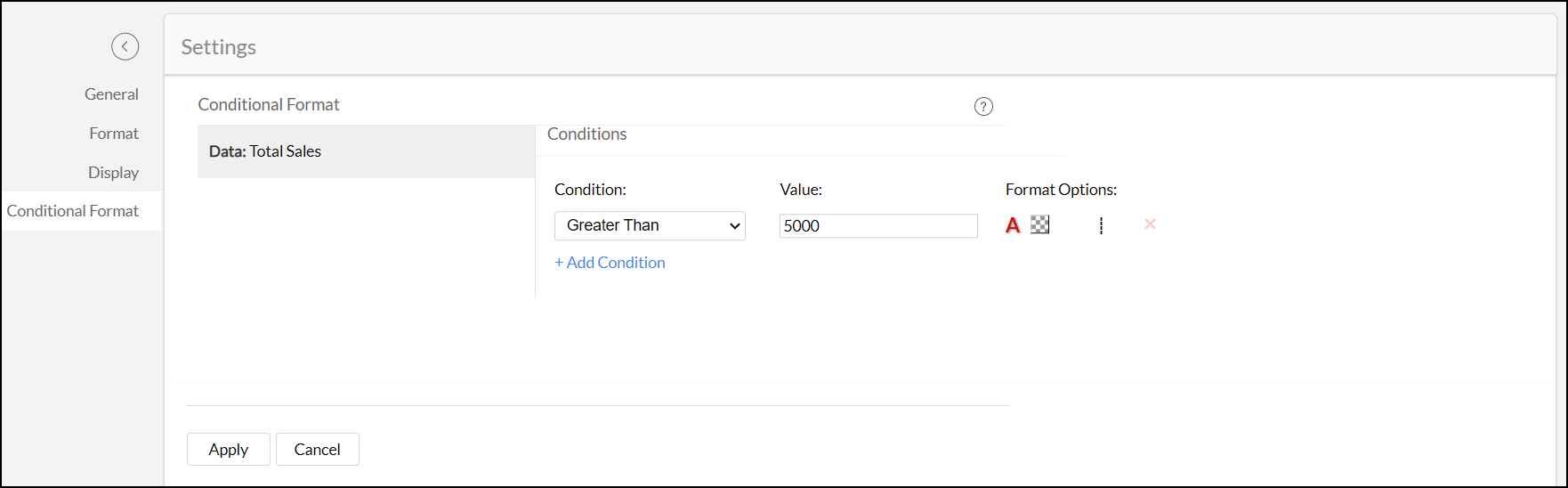Select the Conditional Format sidebar tab
The width and height of the screenshot is (1568, 488).
pos(73,211)
